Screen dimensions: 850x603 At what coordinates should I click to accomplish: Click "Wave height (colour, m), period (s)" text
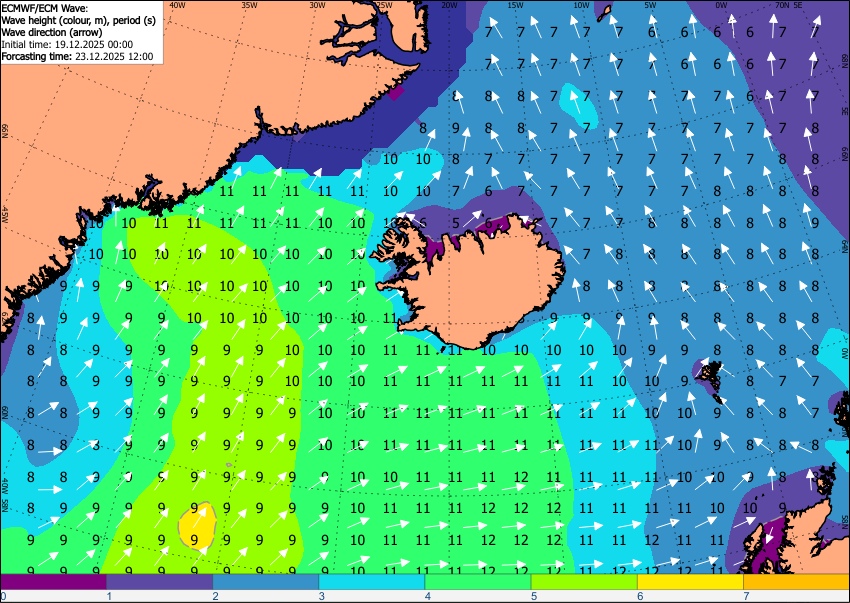pos(79,20)
